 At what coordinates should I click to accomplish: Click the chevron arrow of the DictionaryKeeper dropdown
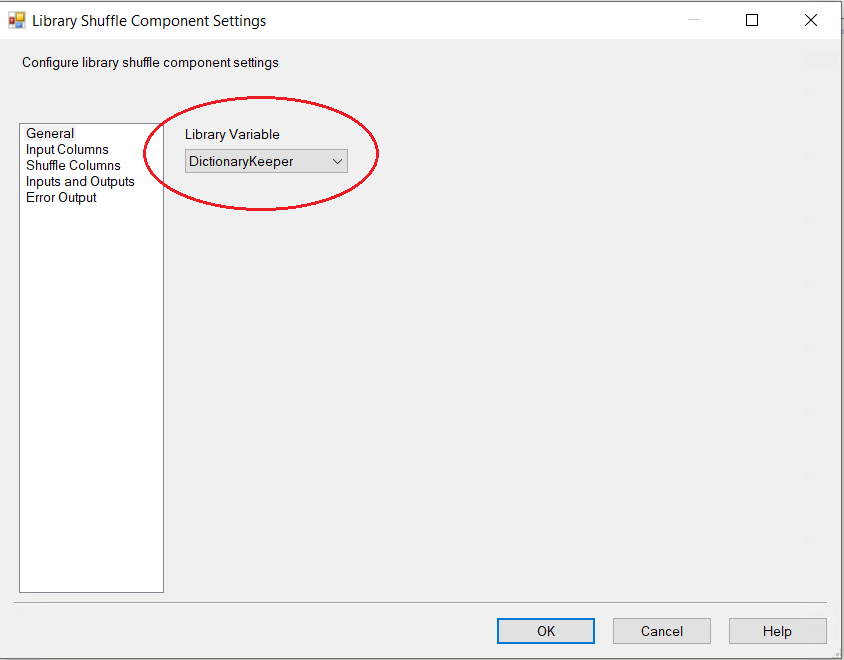point(337,161)
